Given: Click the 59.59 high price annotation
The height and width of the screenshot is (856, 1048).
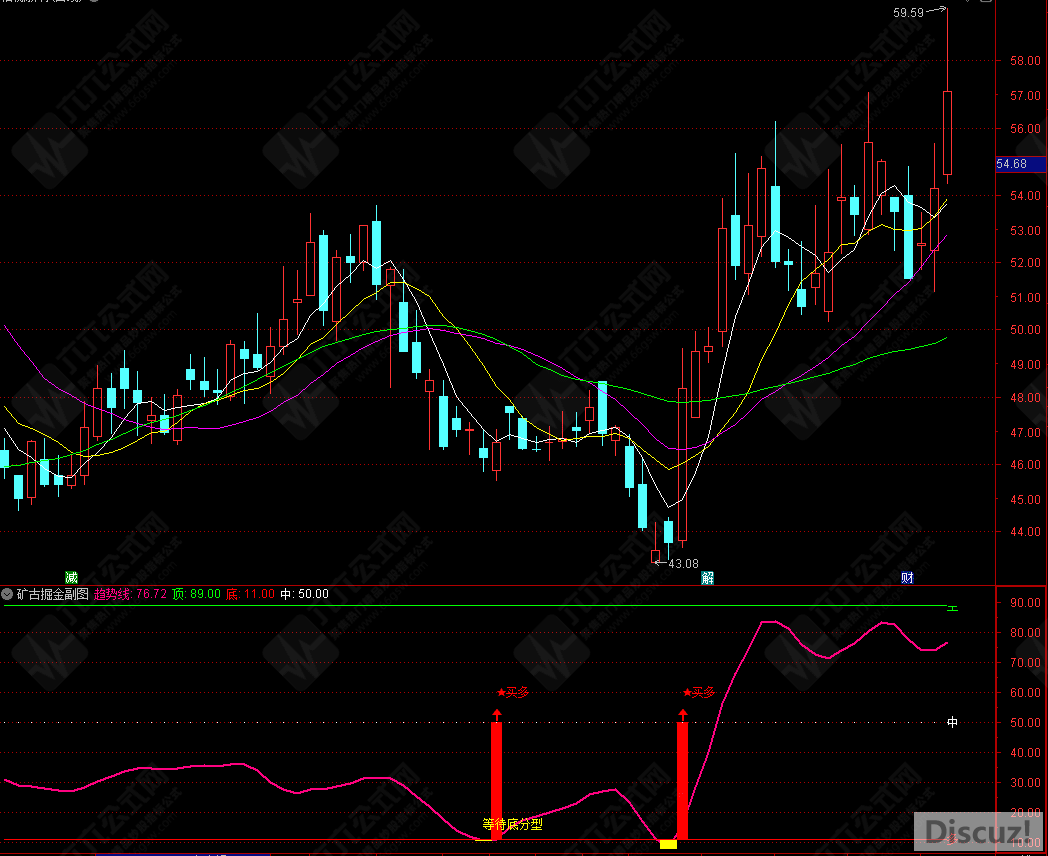Looking at the screenshot, I should (908, 13).
